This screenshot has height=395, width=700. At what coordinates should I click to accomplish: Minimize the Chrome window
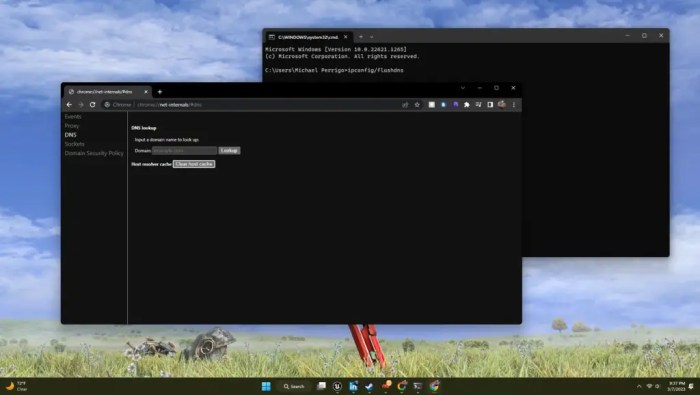click(479, 88)
